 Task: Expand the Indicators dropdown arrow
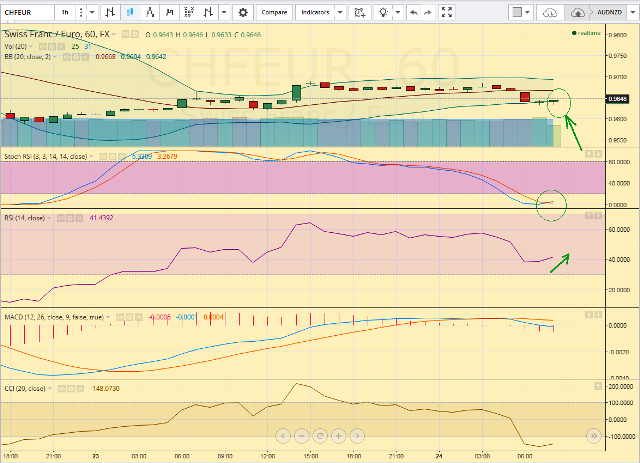tap(341, 13)
